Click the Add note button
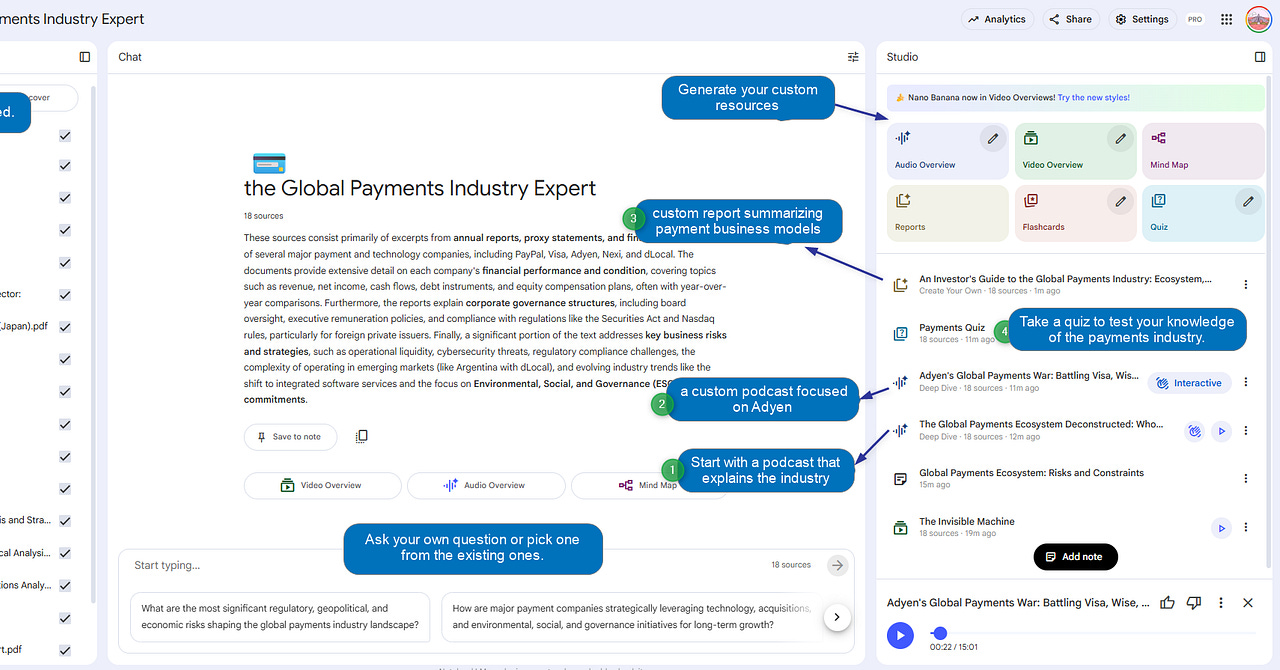The image size is (1280, 670). pos(1075,556)
